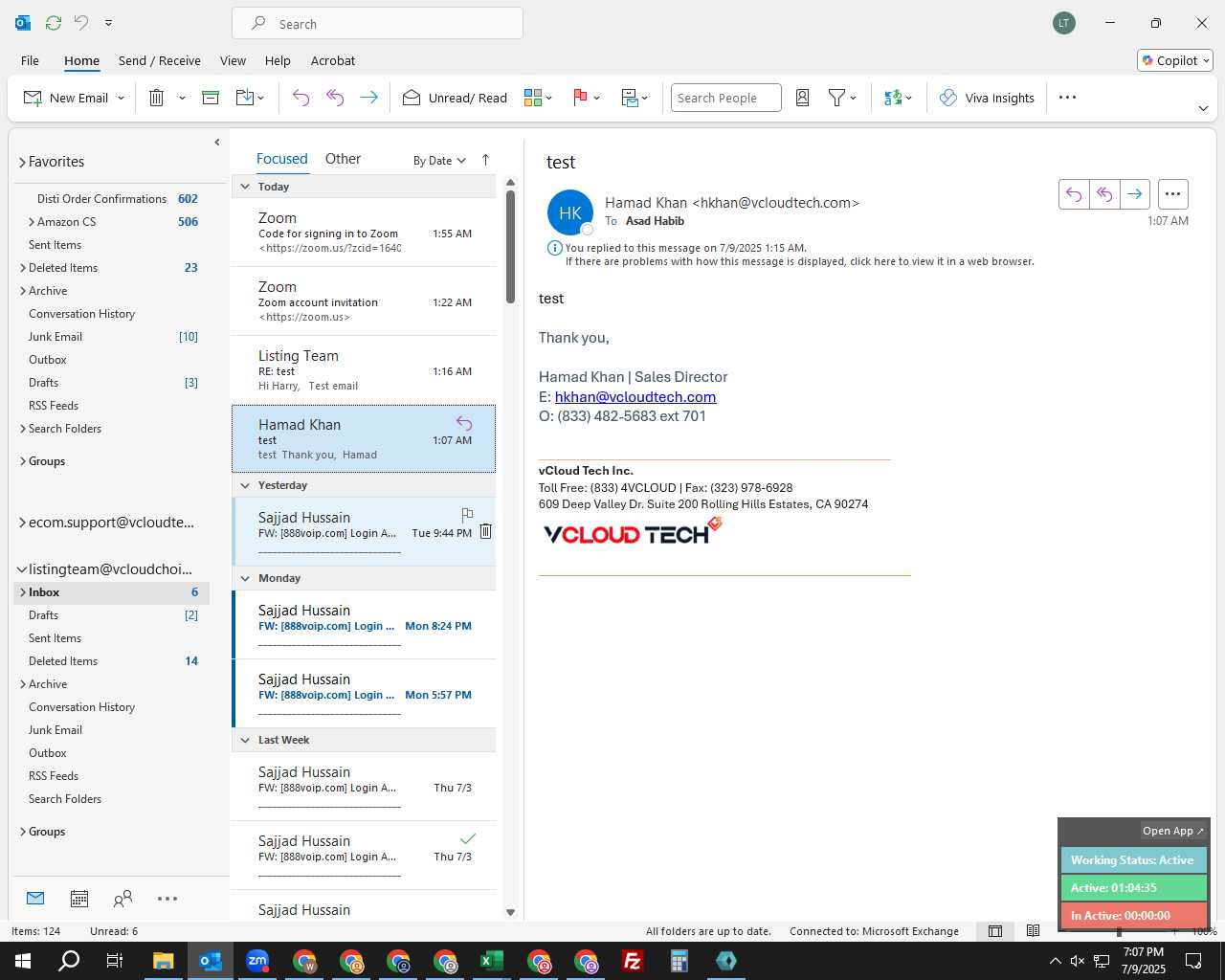Viewport: 1225px width, 980px height.
Task: Click the top Search box
Action: [x=377, y=23]
